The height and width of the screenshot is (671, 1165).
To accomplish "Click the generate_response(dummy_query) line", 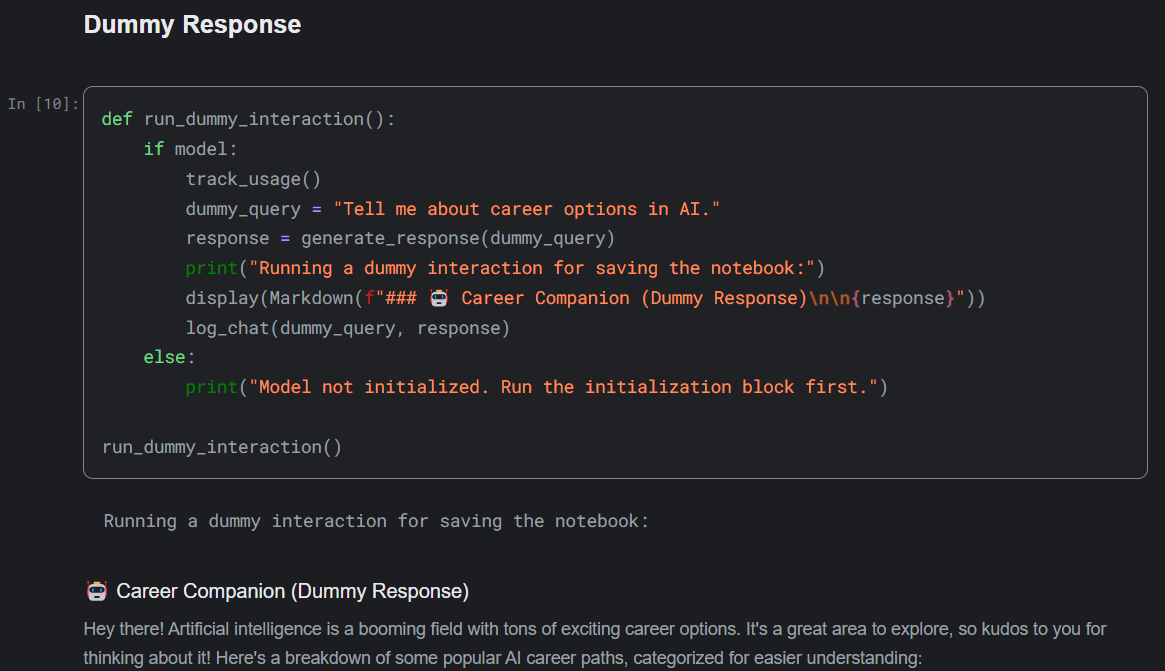I will pos(400,239).
